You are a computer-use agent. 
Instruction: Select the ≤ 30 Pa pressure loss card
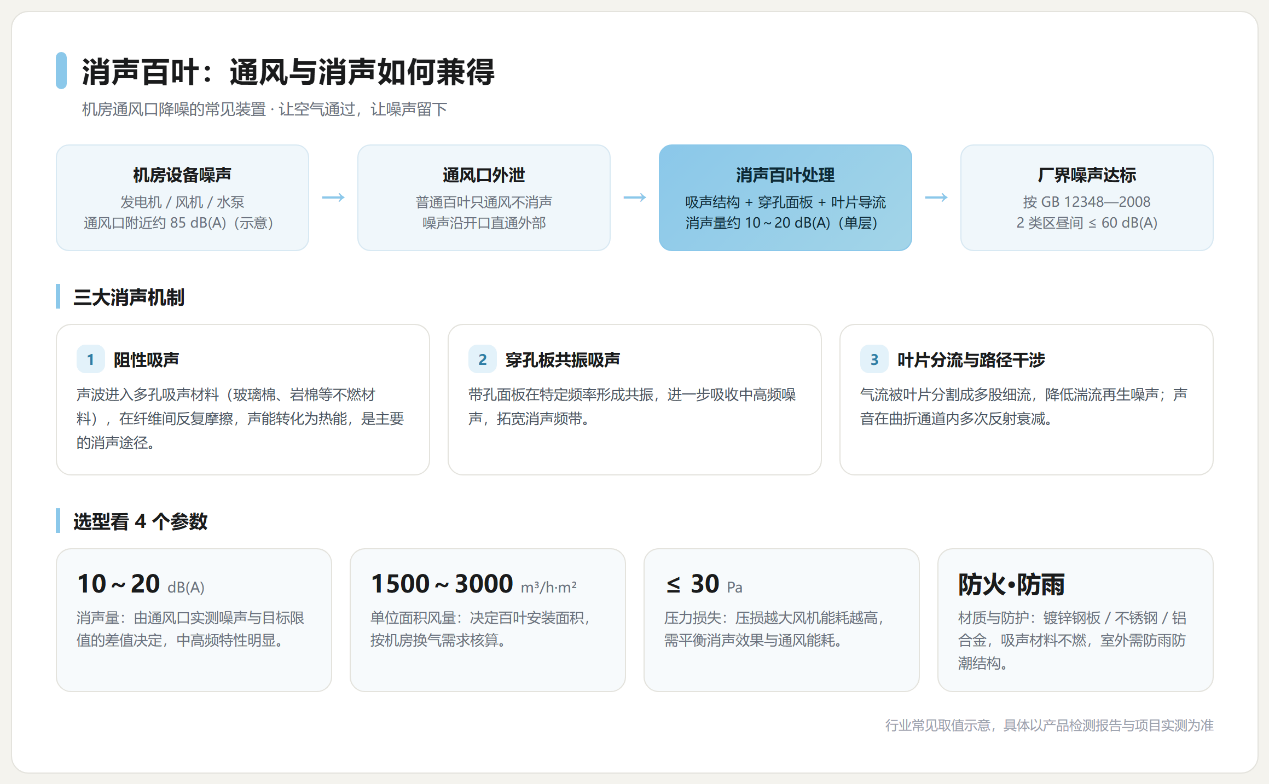point(782,620)
